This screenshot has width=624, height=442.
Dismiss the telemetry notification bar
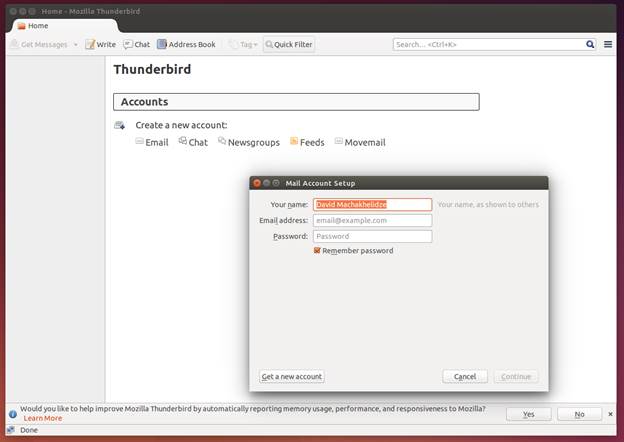pos(610,414)
